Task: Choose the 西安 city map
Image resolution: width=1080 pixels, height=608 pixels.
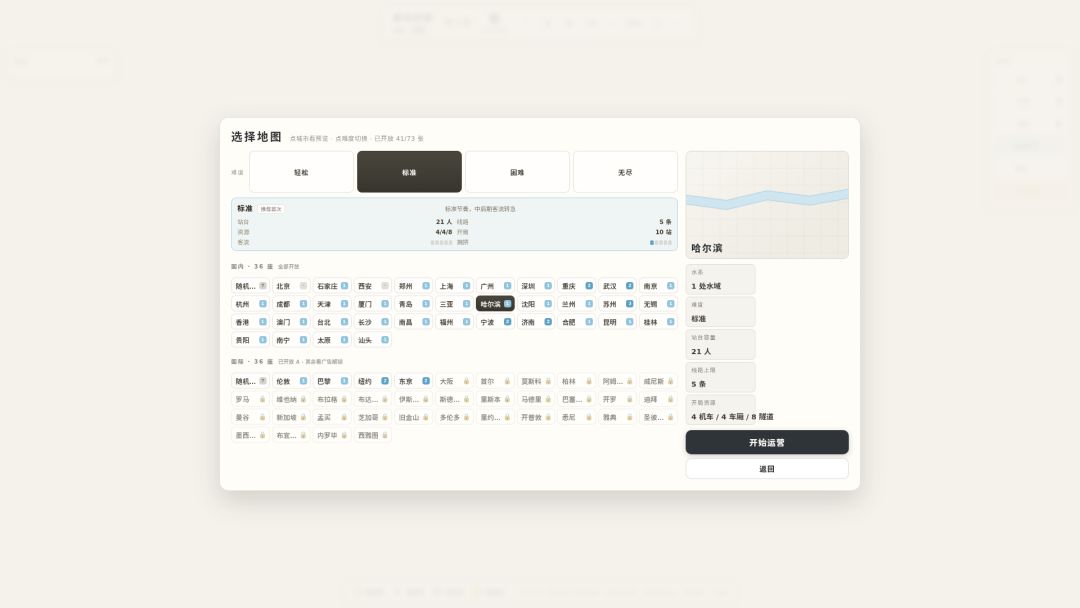Action: [373, 286]
